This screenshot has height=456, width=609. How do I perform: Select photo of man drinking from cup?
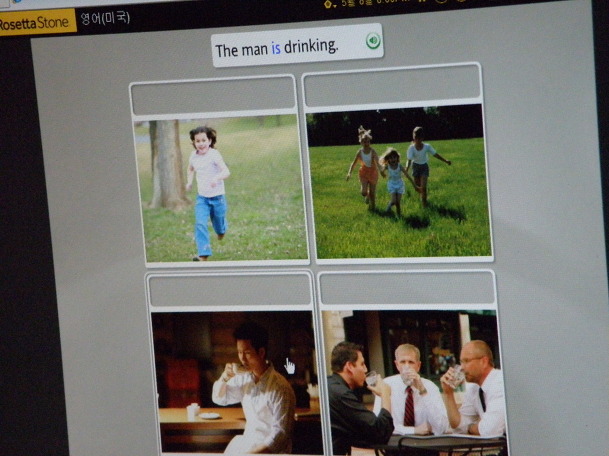pos(237,383)
